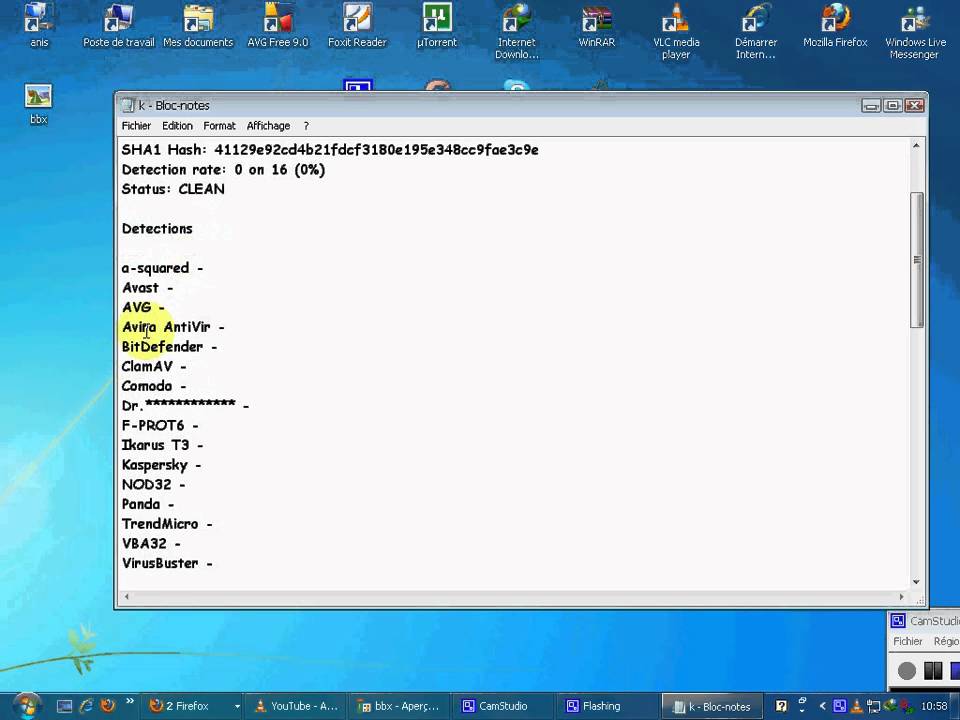Screen dimensions: 960x720
Task: Click the help question mark tray icon
Action: (781, 706)
